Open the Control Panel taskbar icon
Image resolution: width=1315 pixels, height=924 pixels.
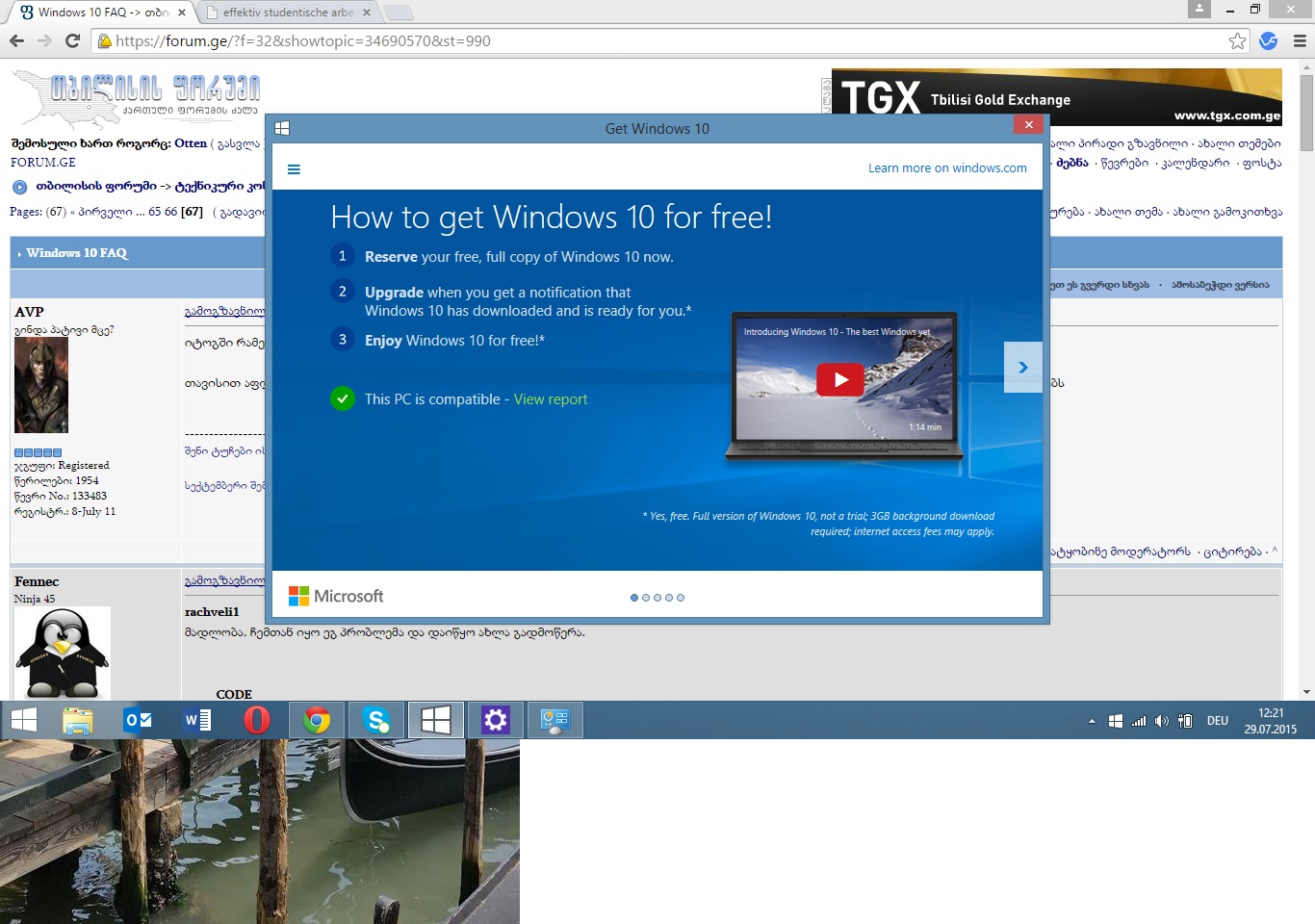(554, 720)
